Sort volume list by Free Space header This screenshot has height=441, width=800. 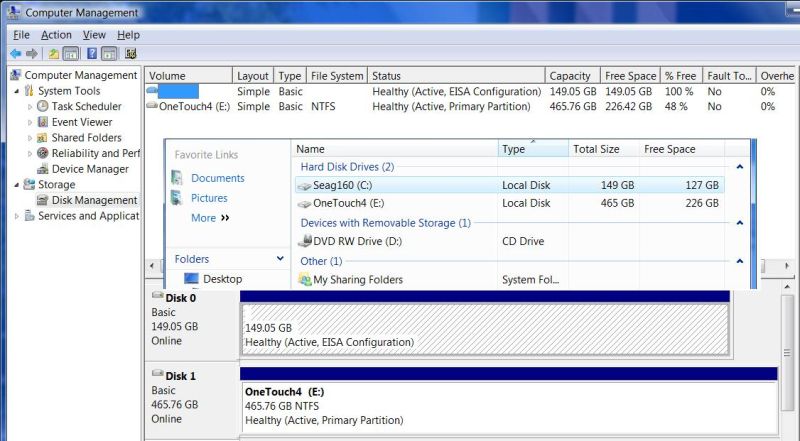(631, 76)
